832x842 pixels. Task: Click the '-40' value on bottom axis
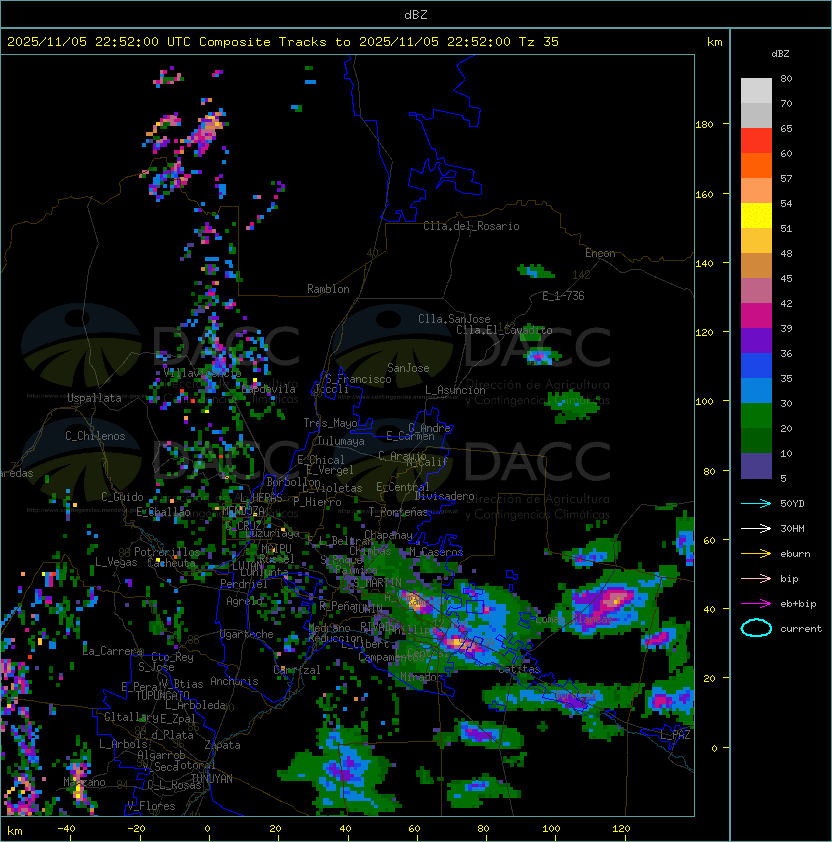click(x=66, y=829)
